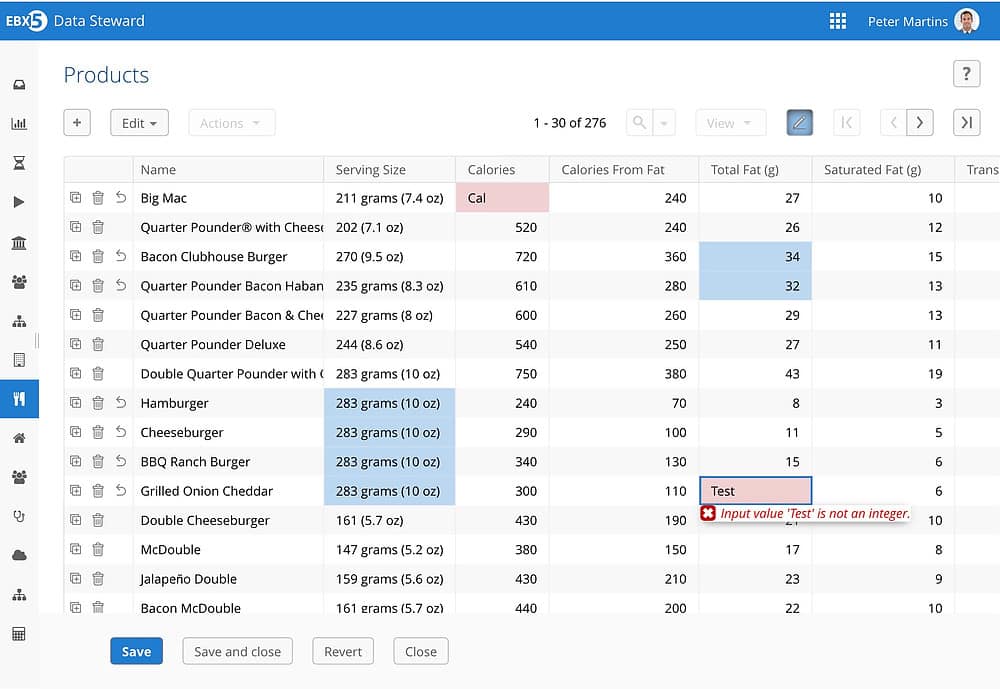Viewport: 1000px width, 689px height.
Task: Select the Big Mac name cell
Action: coord(228,198)
